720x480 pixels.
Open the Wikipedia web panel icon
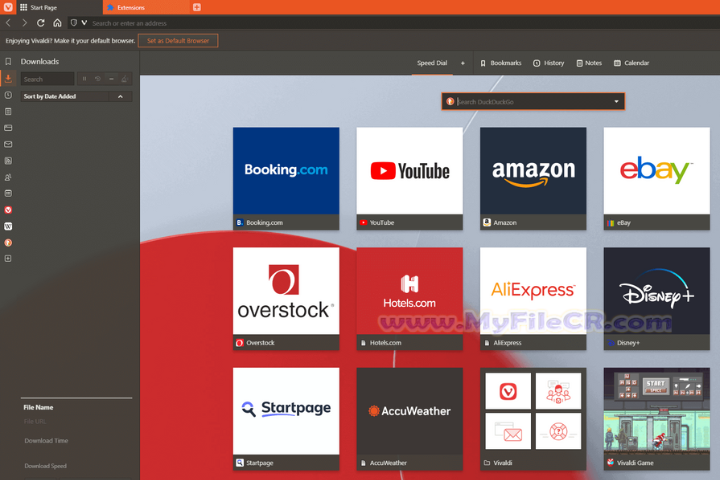[8, 226]
